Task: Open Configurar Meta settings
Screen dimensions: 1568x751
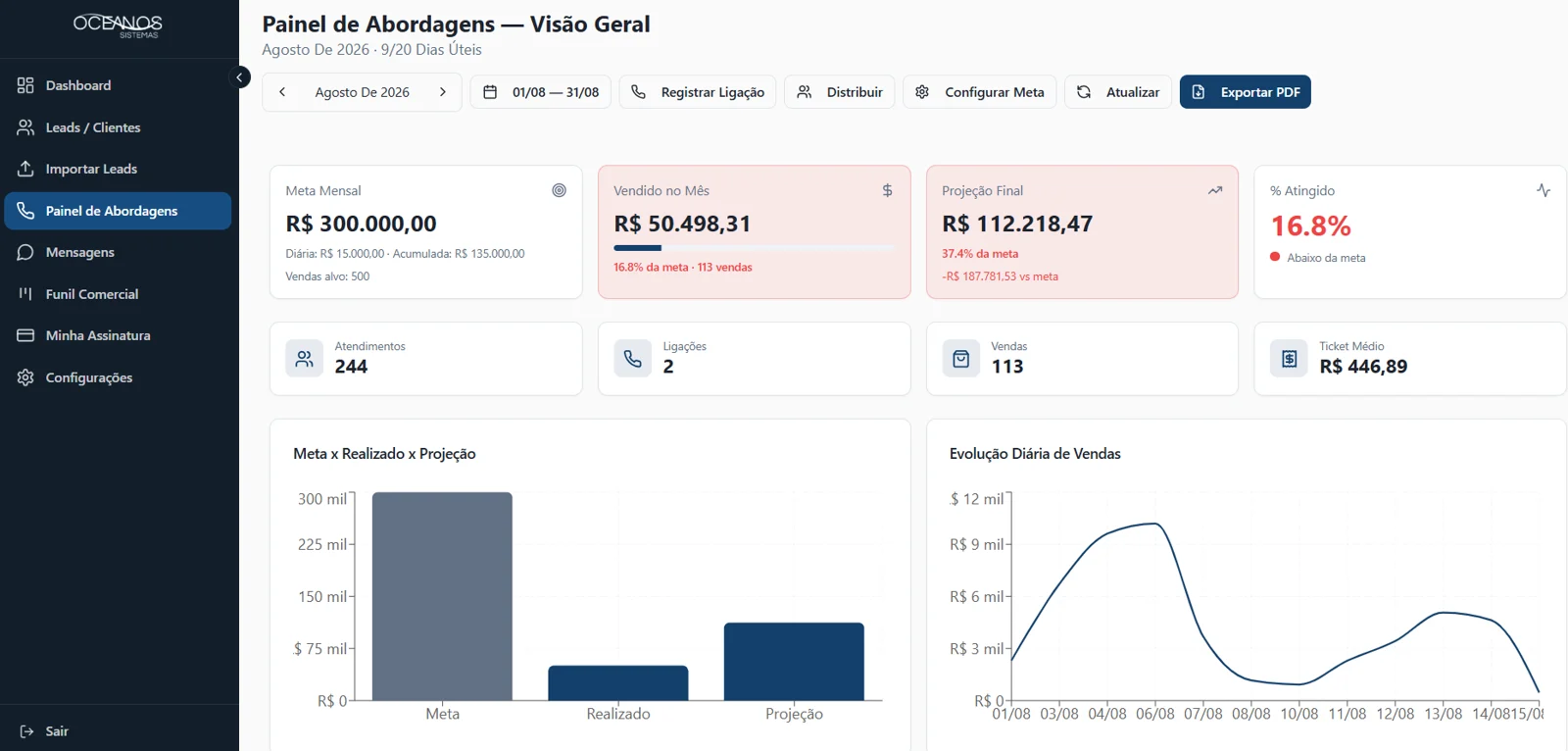Action: click(x=980, y=92)
